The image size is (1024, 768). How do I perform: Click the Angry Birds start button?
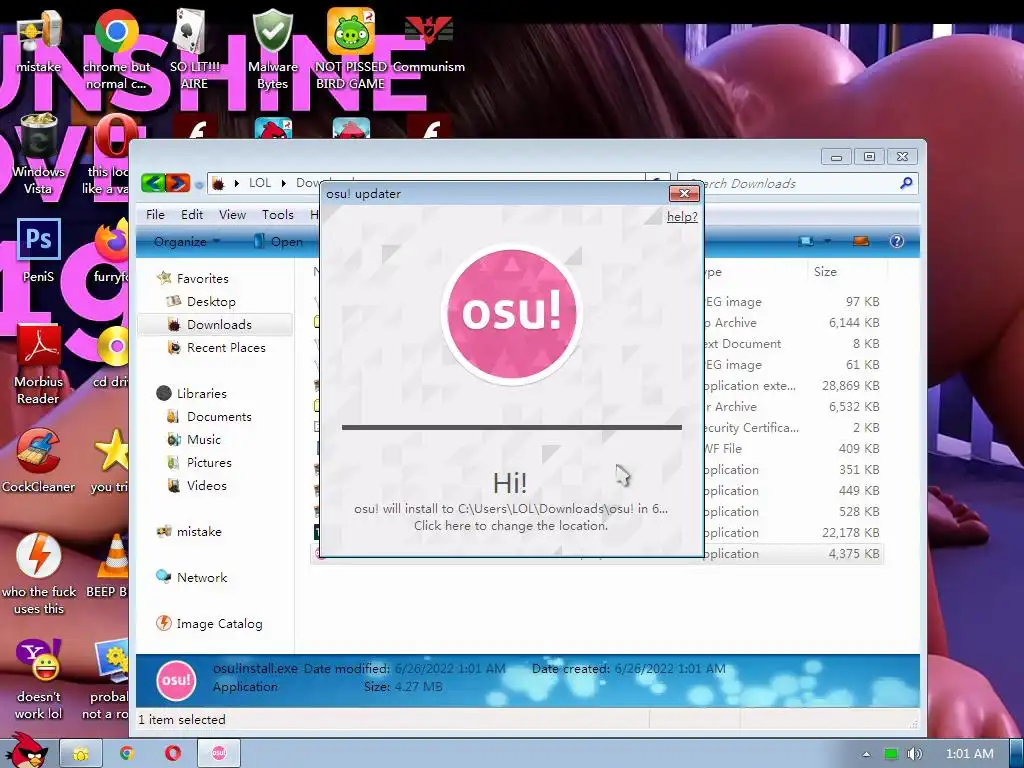tap(27, 751)
